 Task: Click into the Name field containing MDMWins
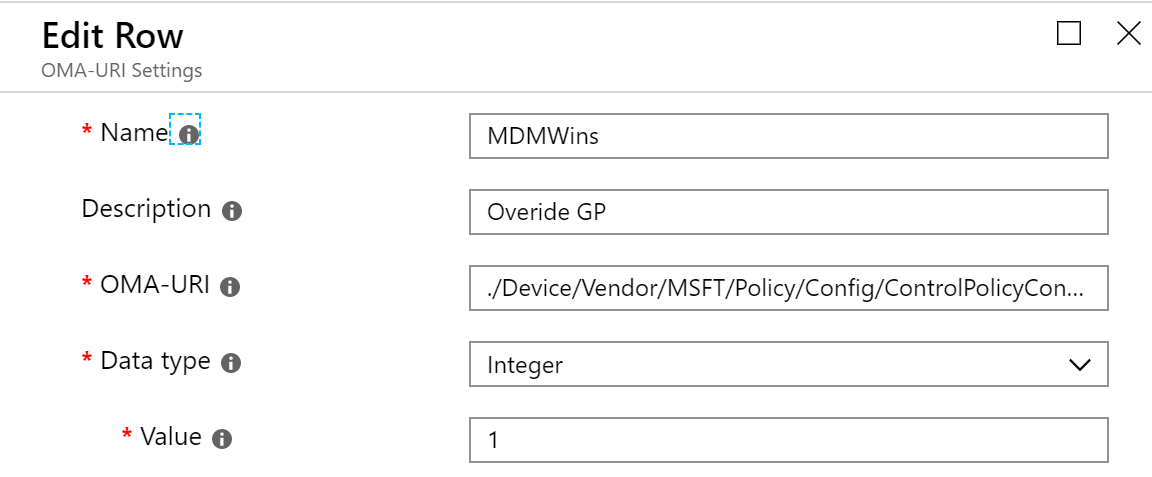pyautogui.click(x=788, y=136)
